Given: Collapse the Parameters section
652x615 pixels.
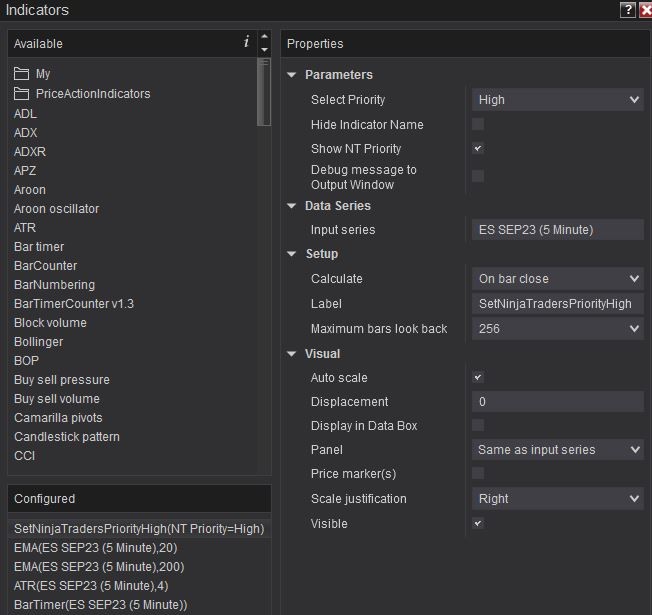Looking at the screenshot, I should click(x=292, y=75).
